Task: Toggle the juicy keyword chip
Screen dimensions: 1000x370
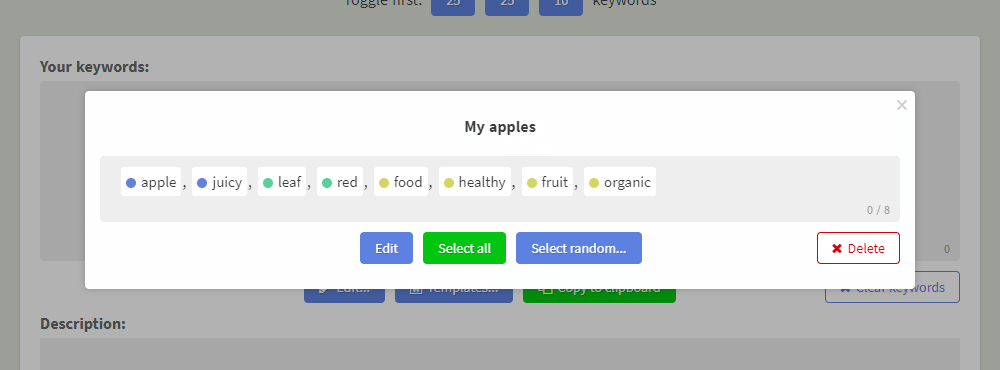Action: click(x=219, y=182)
